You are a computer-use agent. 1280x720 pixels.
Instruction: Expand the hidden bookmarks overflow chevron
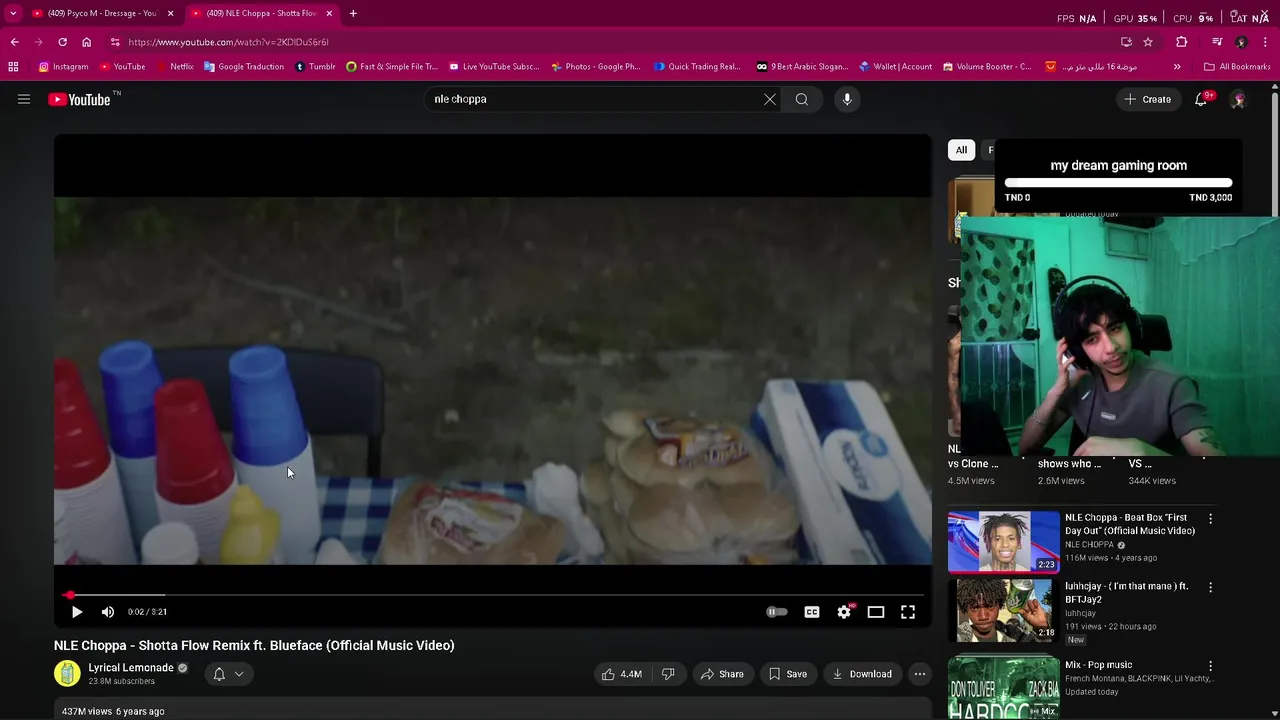coord(1177,67)
